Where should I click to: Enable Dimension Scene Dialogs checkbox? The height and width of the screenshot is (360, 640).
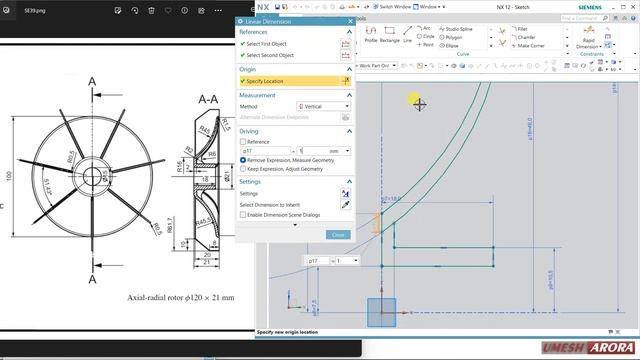coord(243,215)
